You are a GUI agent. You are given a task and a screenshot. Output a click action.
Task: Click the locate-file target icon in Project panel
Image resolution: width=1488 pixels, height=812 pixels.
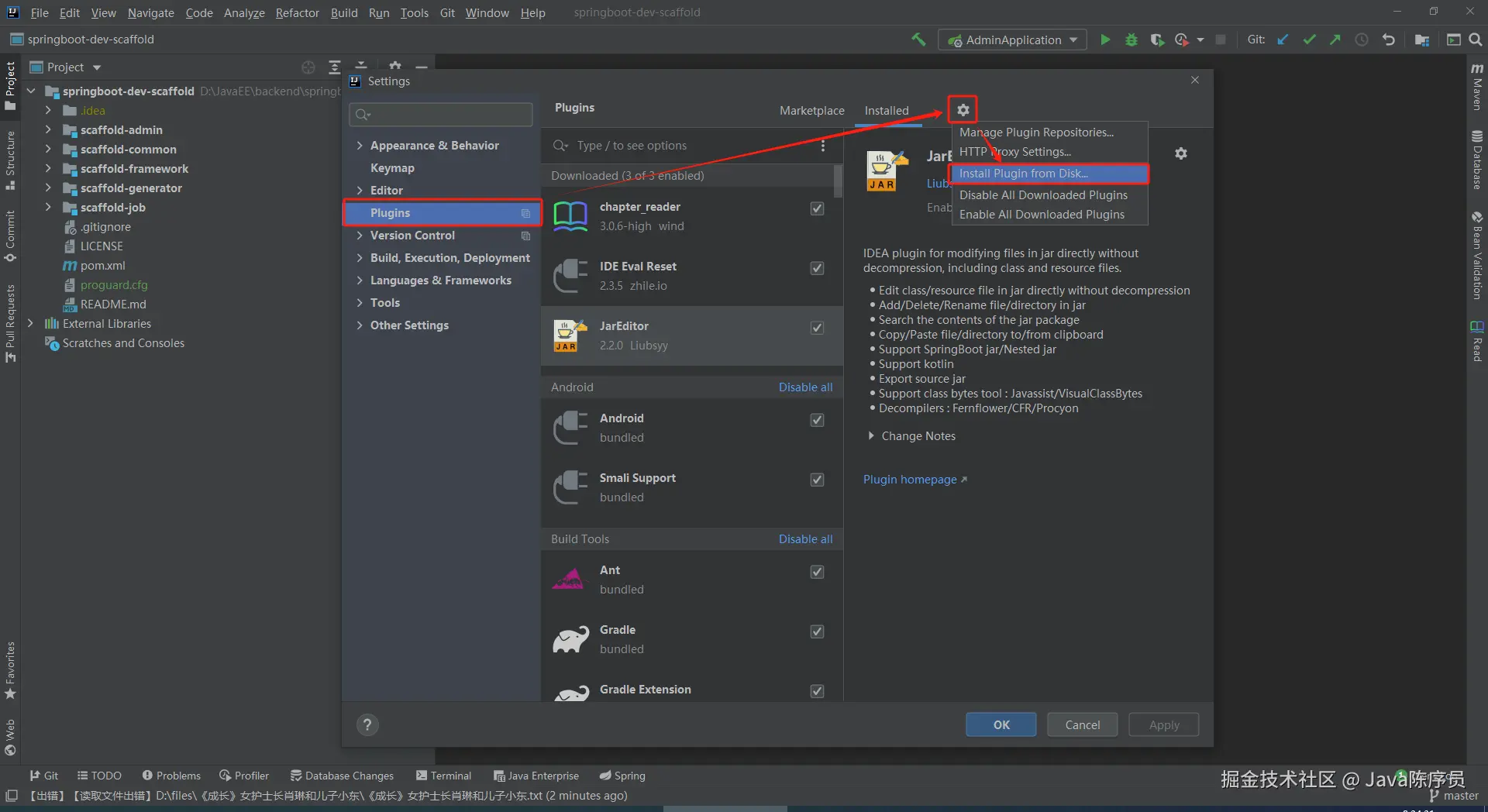(x=308, y=67)
